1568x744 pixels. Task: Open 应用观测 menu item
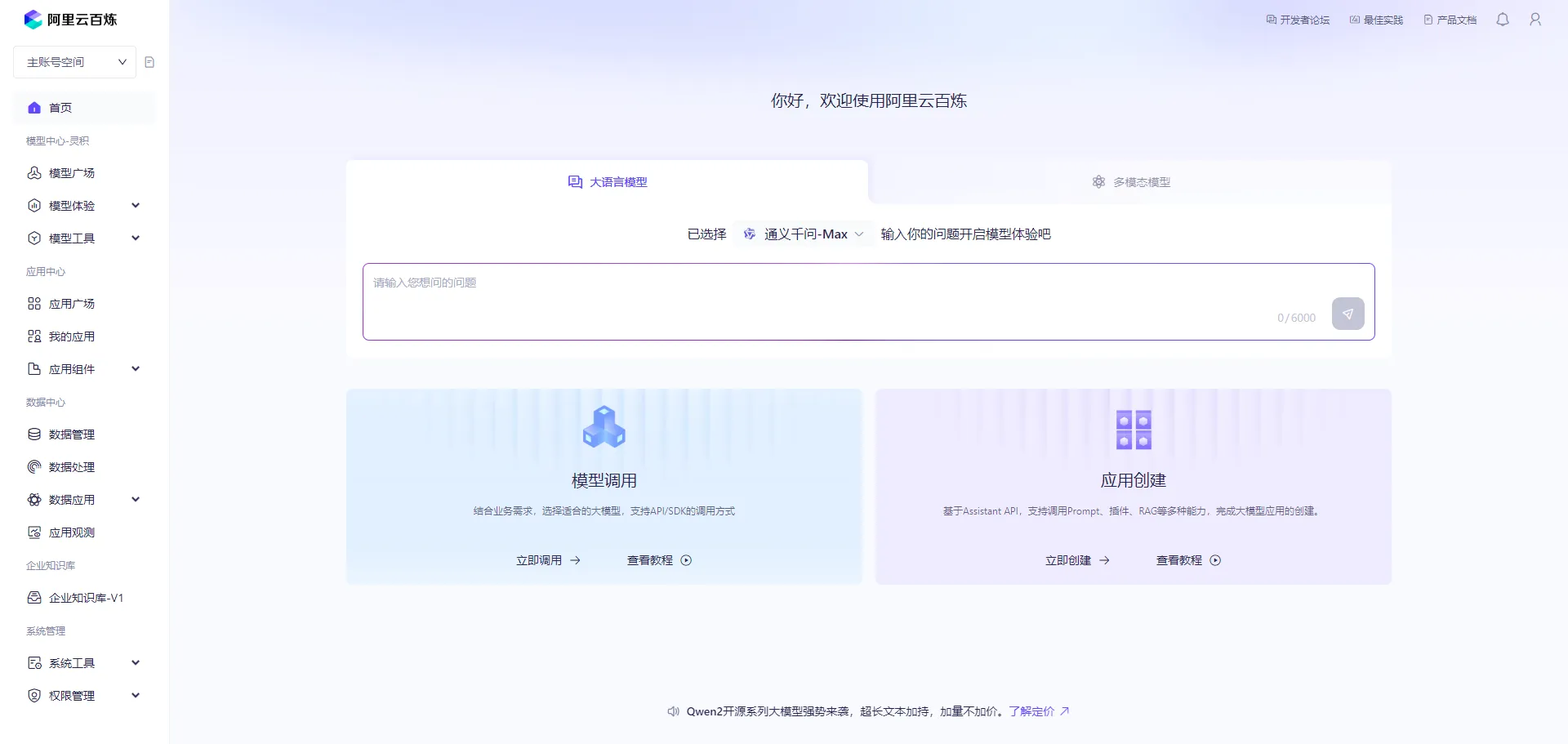point(84,532)
